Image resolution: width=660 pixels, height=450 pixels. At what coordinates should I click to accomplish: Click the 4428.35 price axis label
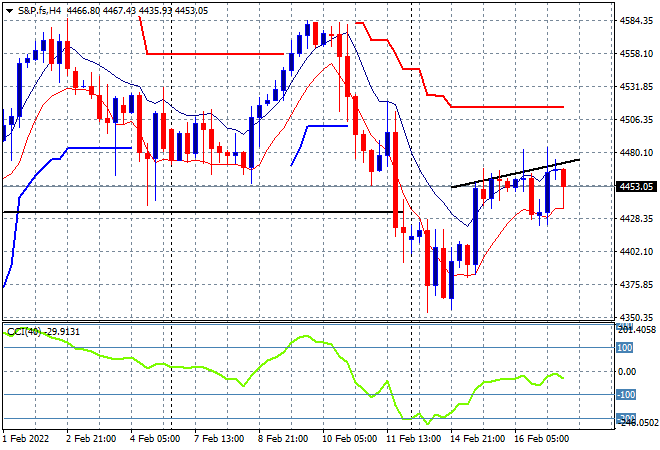click(636, 218)
